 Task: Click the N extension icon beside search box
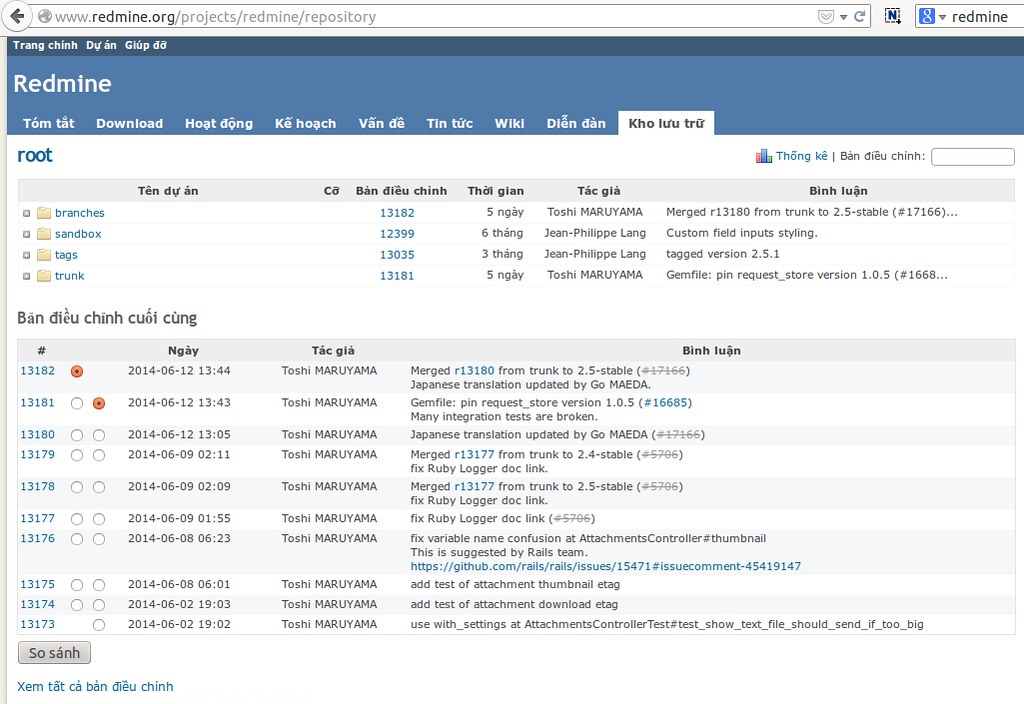click(x=893, y=16)
